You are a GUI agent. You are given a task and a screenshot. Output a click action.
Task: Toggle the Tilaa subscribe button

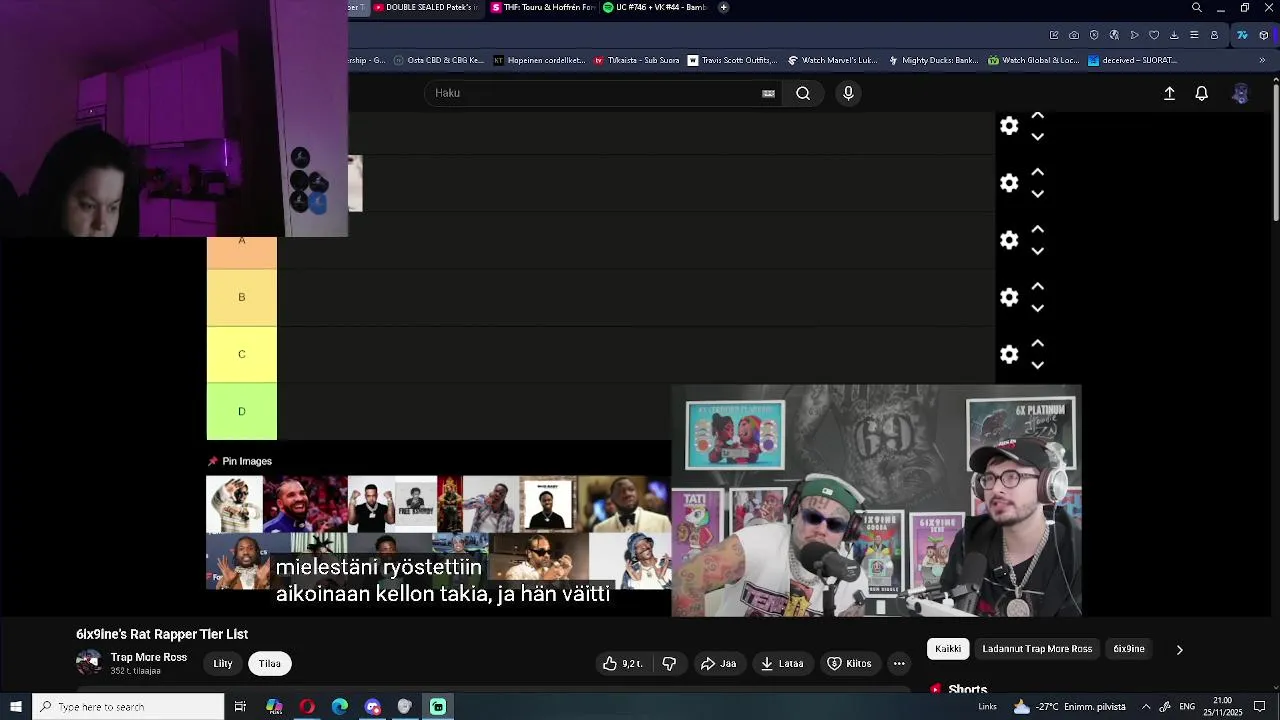coord(270,663)
